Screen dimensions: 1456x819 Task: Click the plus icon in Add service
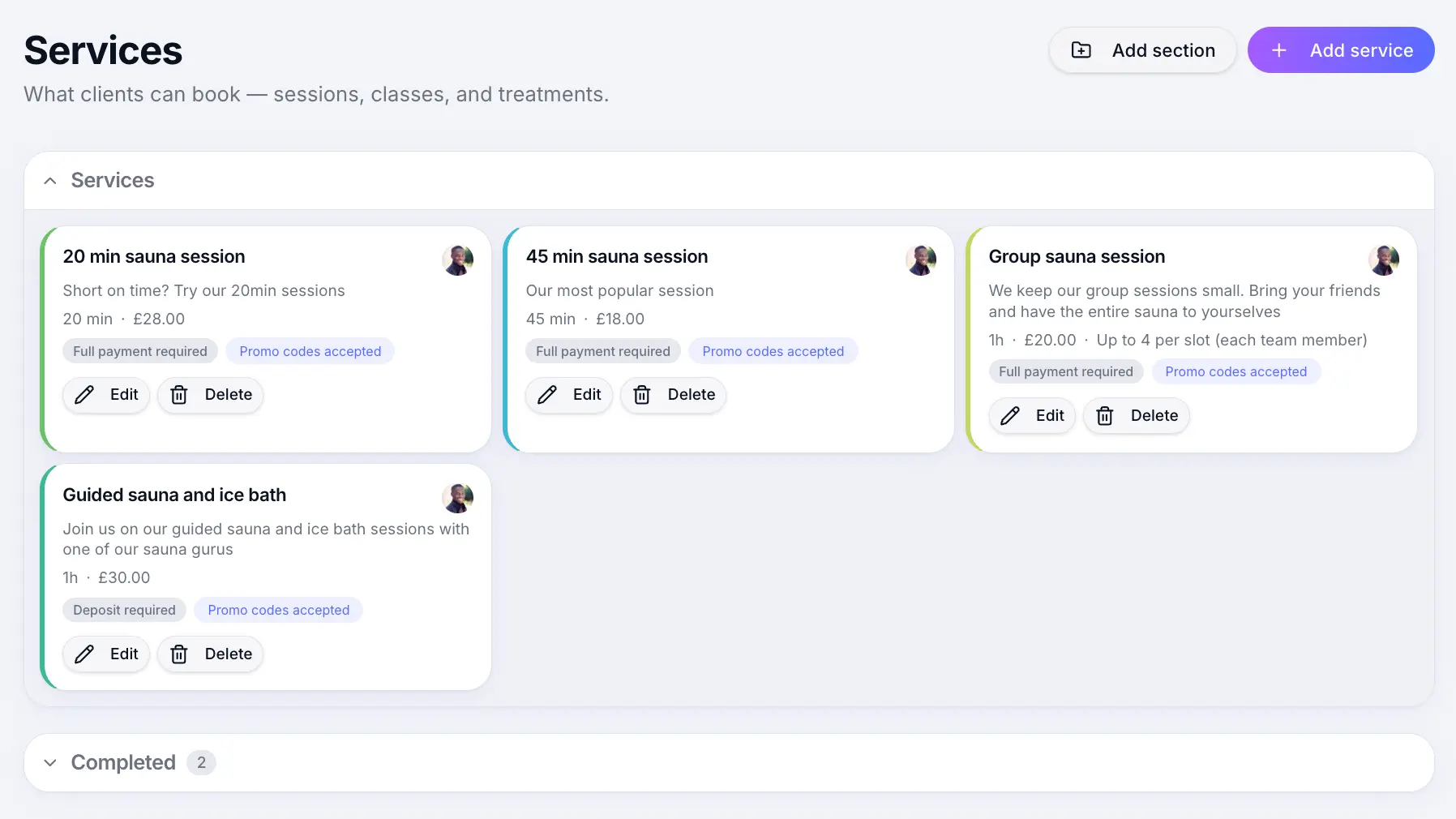[1279, 50]
